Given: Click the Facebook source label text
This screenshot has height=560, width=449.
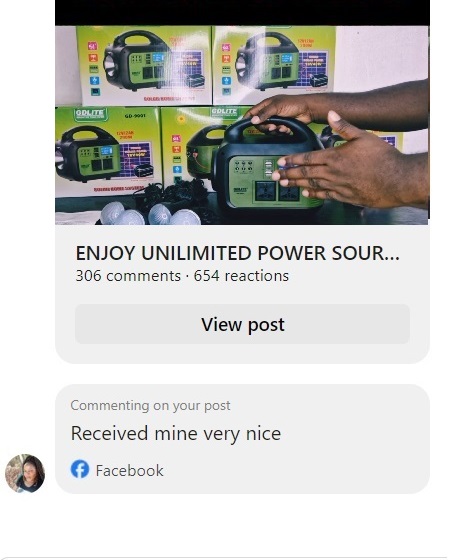Looking at the screenshot, I should (x=129, y=470).
